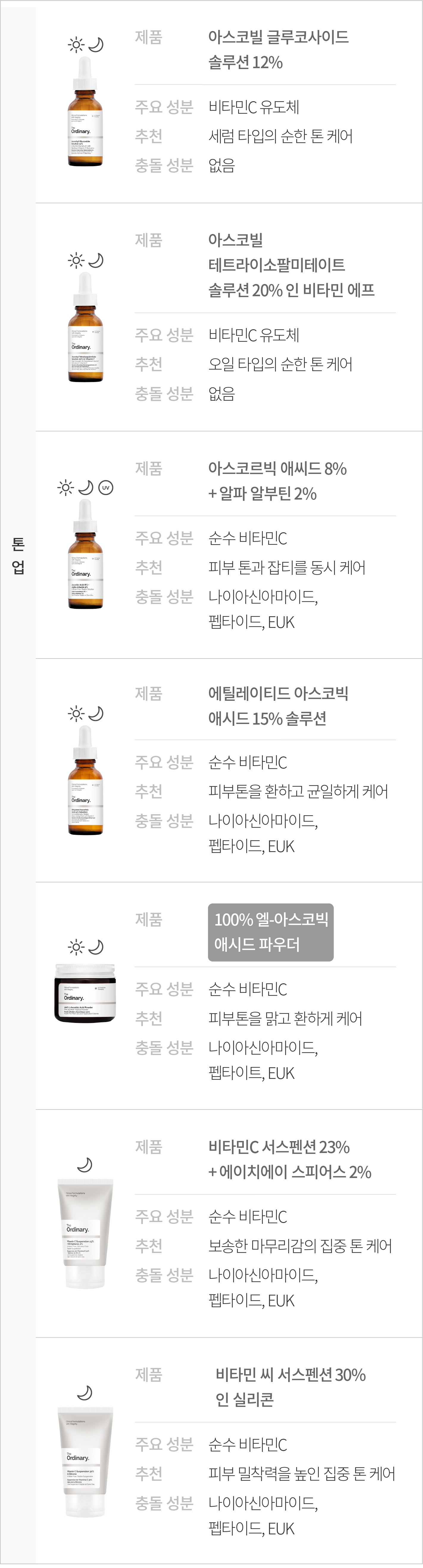Click sun icon above Ascorbyl Glucoside bottle
This screenshot has height=1568, width=423.
[x=76, y=45]
